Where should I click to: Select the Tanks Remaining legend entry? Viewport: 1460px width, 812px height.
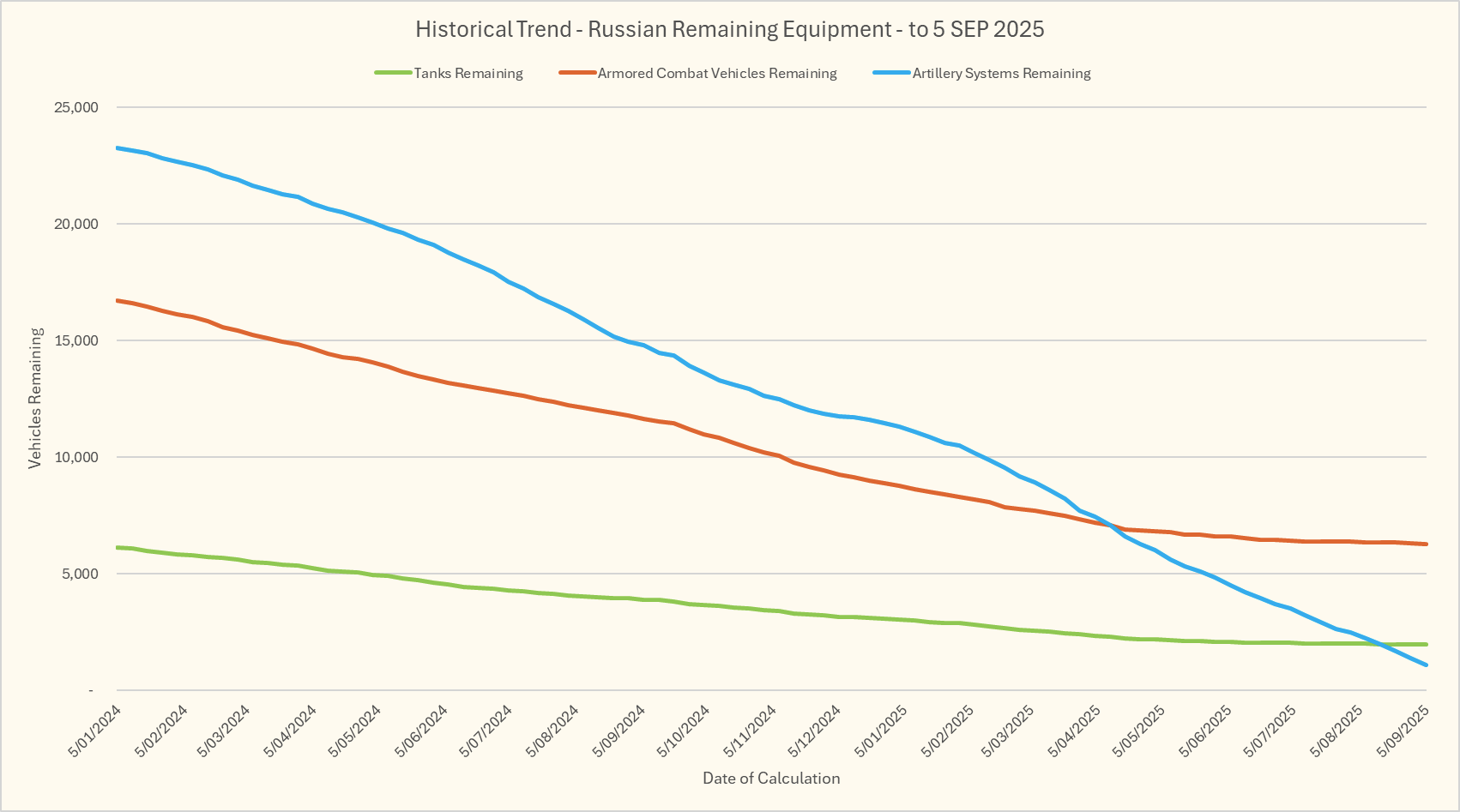pos(468,74)
